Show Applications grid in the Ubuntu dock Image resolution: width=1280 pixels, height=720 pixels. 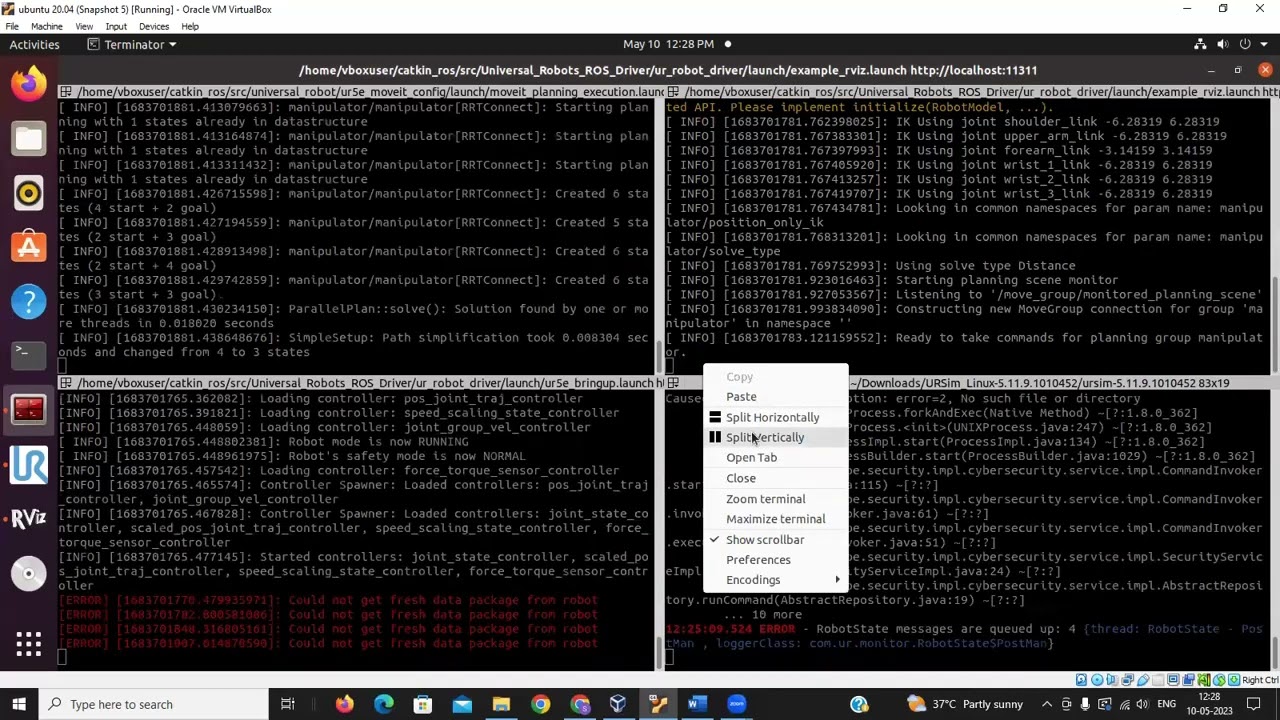coord(28,645)
